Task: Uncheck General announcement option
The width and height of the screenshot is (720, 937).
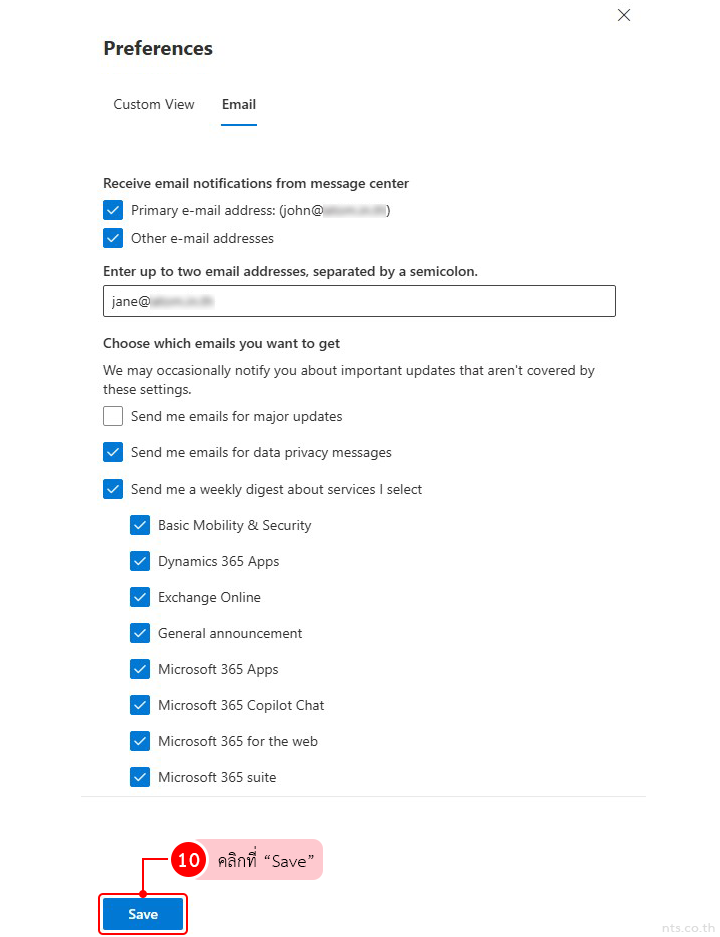Action: [x=140, y=633]
